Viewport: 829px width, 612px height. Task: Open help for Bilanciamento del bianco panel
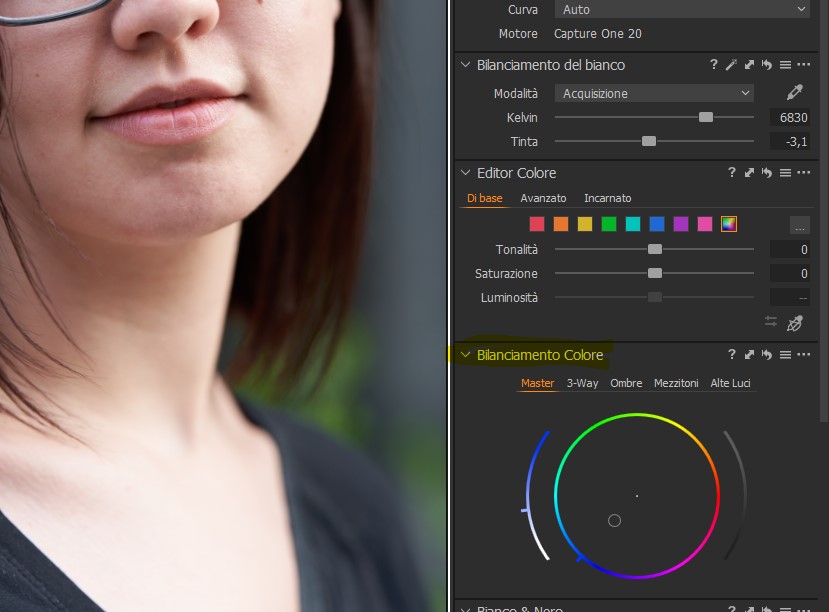714,64
